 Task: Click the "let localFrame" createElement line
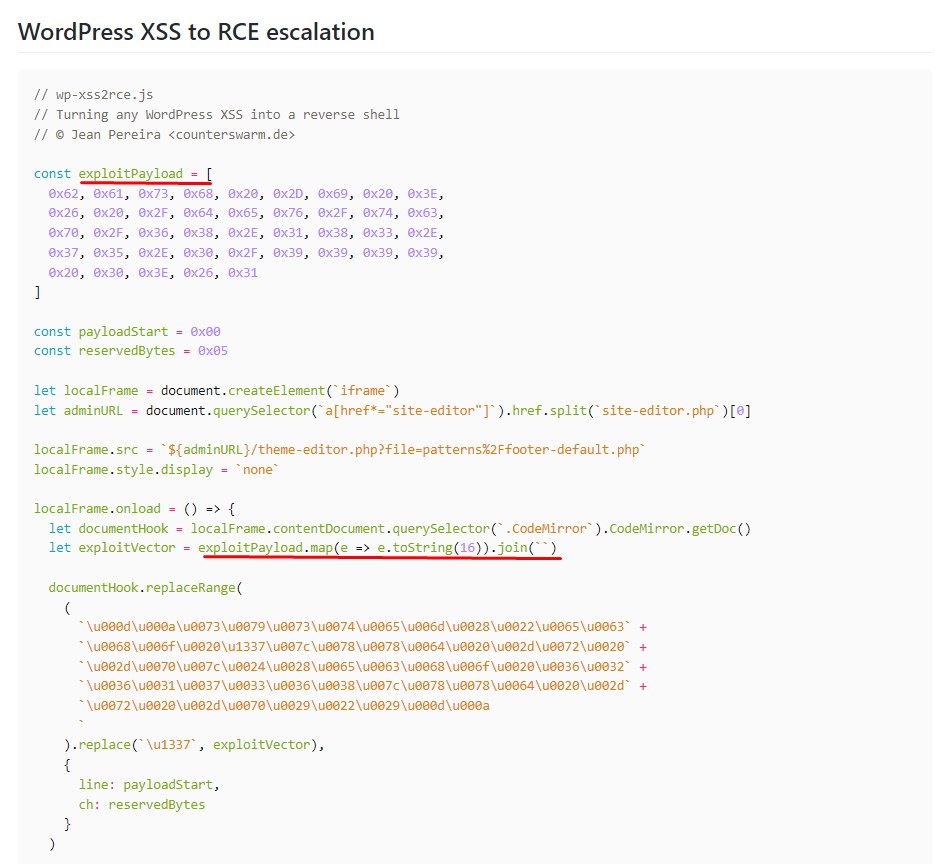[x=216, y=391]
